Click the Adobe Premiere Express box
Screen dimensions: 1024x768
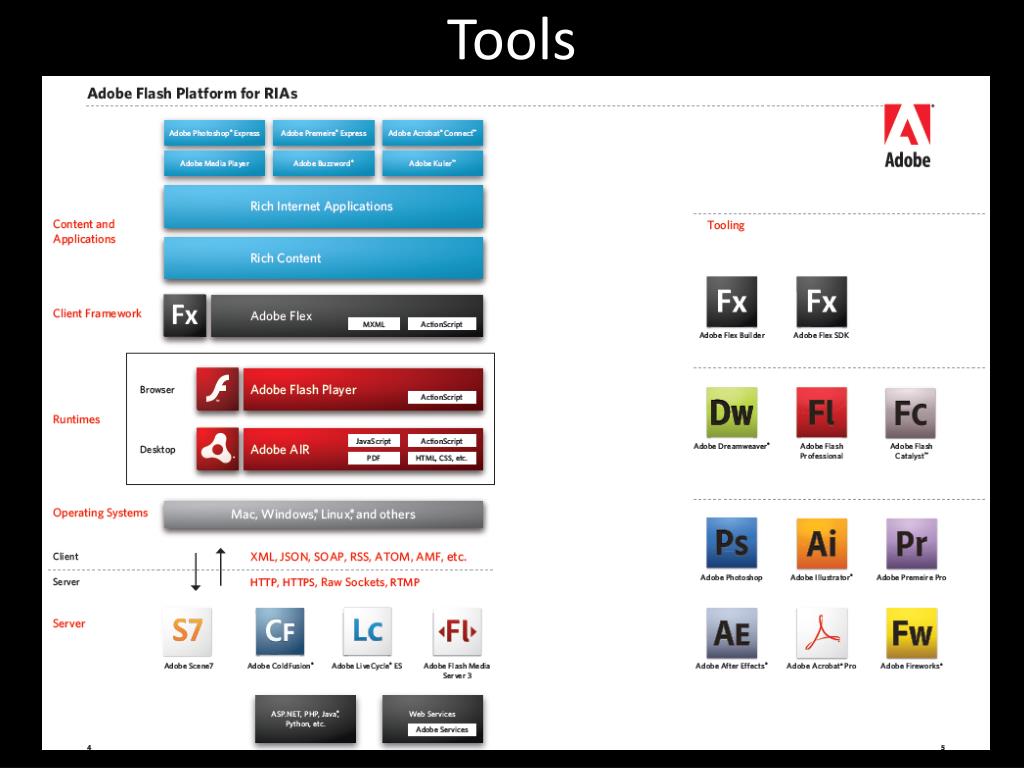pos(324,133)
